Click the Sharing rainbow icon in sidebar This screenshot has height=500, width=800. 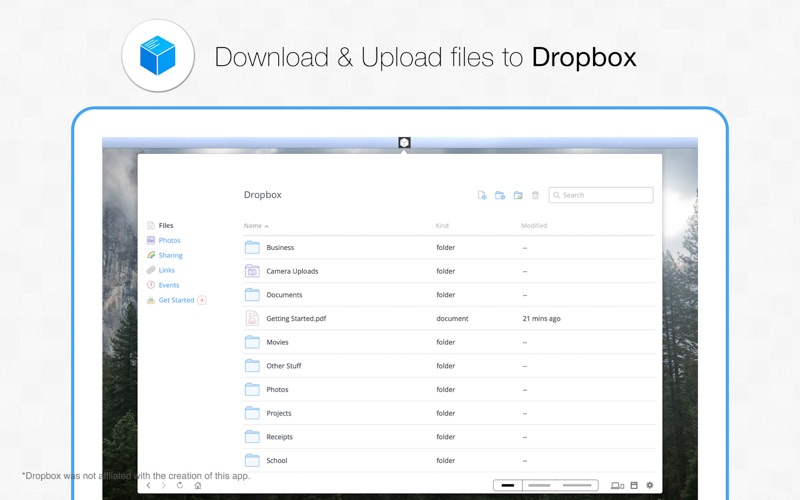151,255
